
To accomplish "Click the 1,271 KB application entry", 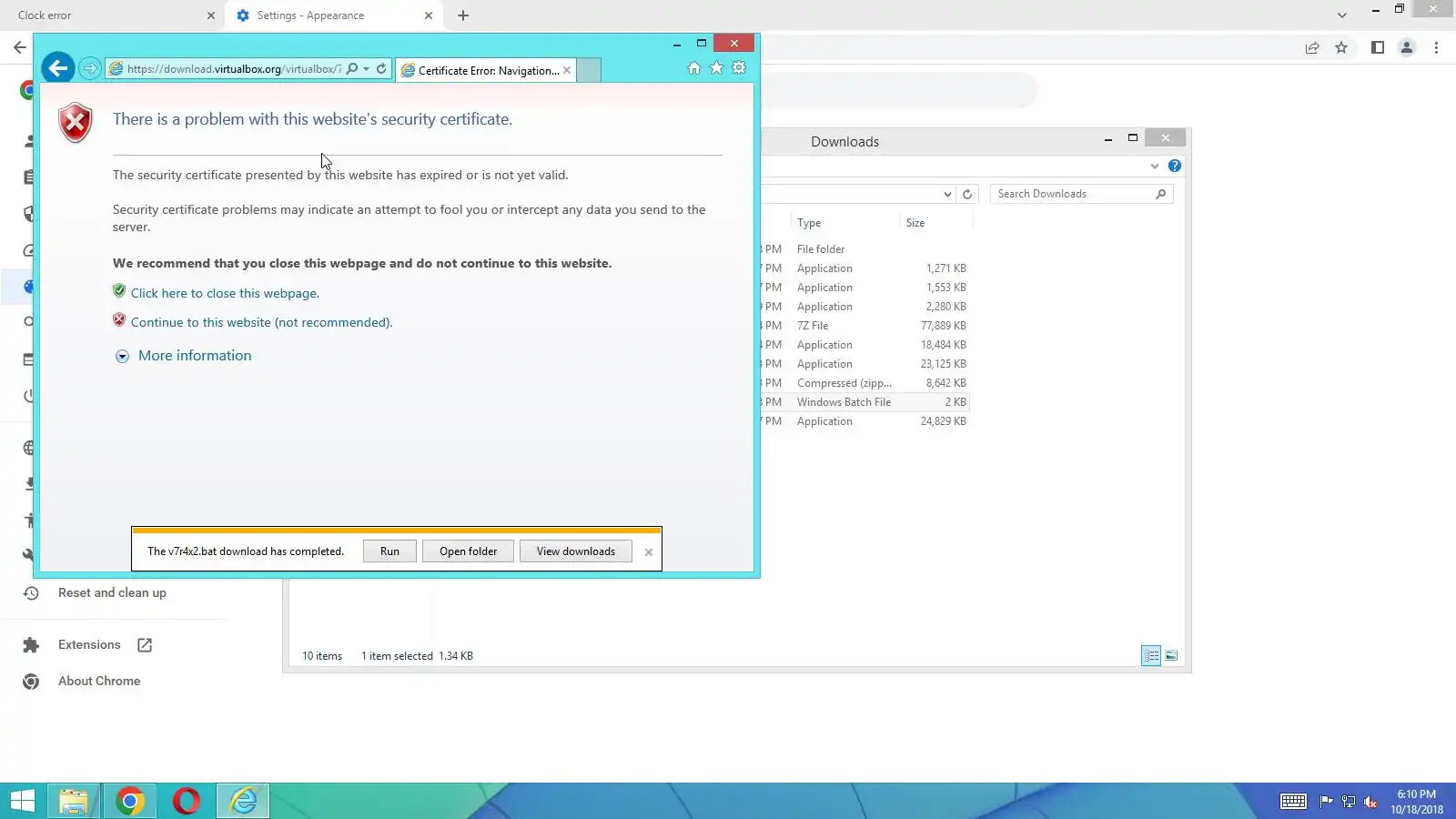I will 864,268.
